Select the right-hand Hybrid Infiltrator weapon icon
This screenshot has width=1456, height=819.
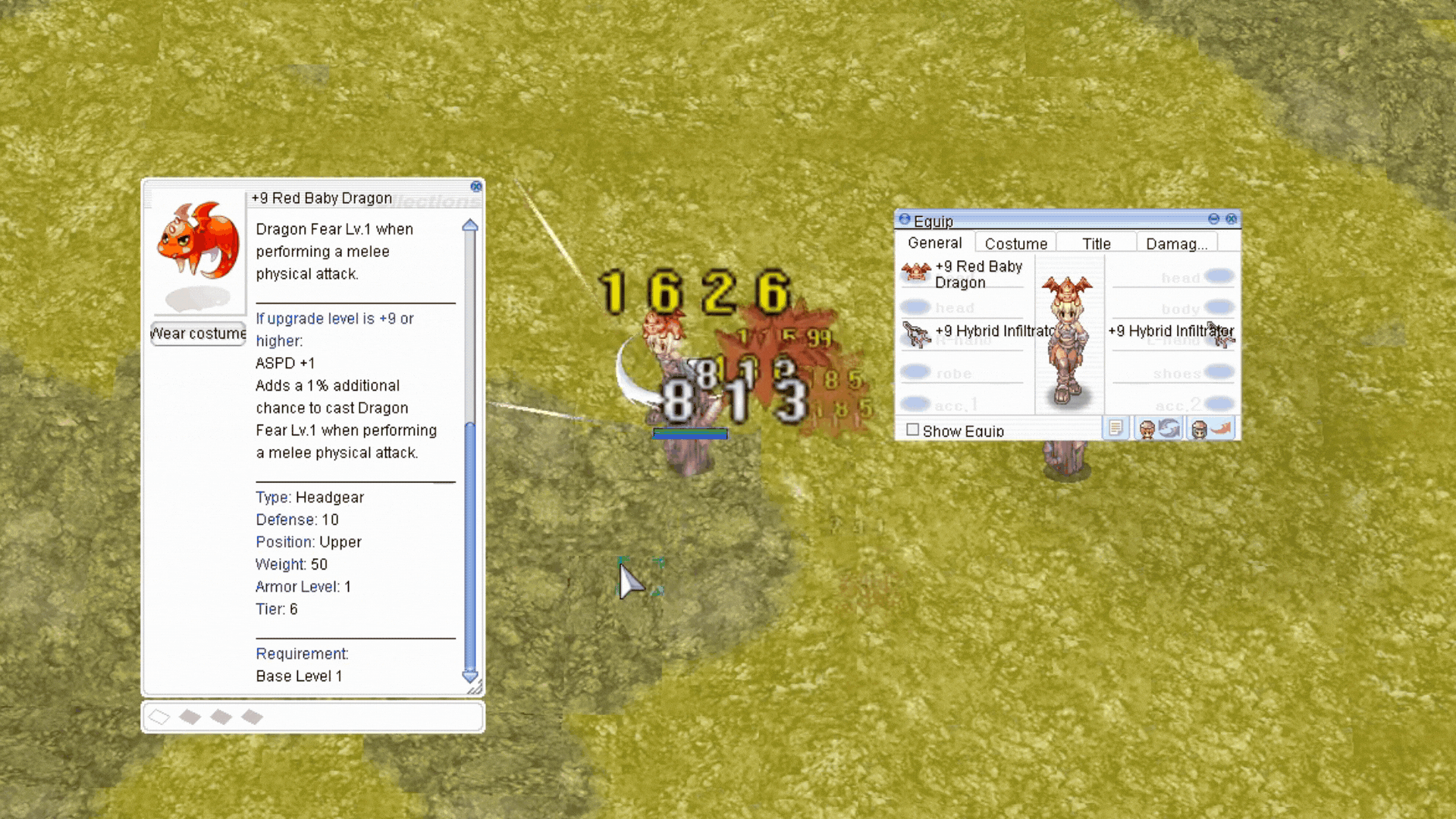[916, 334]
